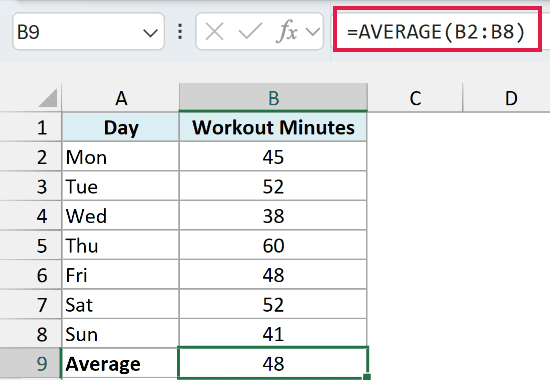Image resolution: width=550 pixels, height=380 pixels.
Task: Select the cell with value 60
Action: coord(273,245)
